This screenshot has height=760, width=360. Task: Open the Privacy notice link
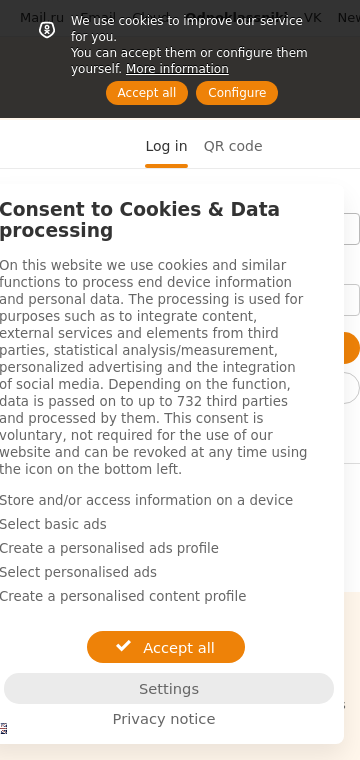164,719
